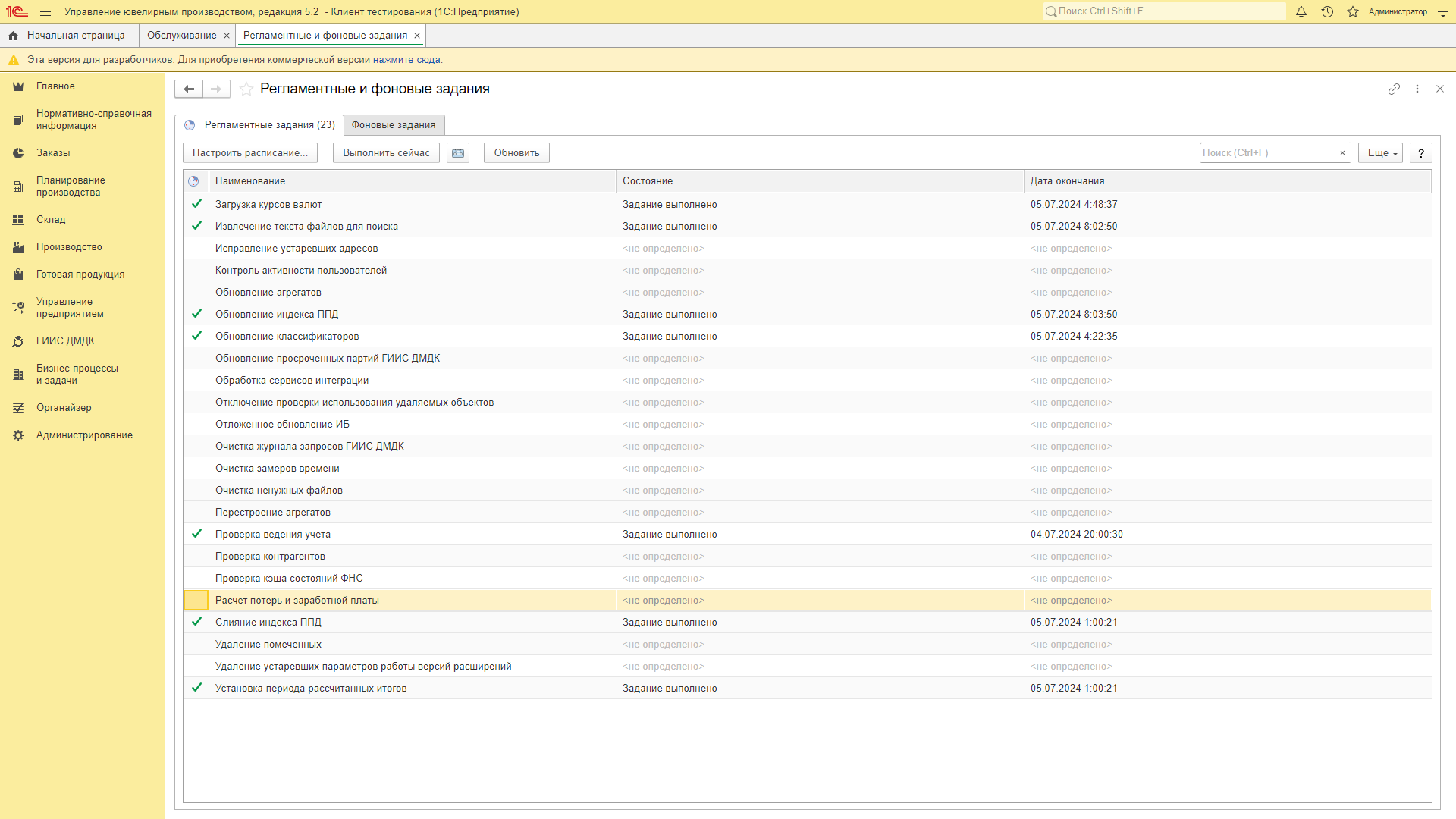1456x819 pixels.
Task: Go forward with the right arrow button
Action: [x=216, y=89]
